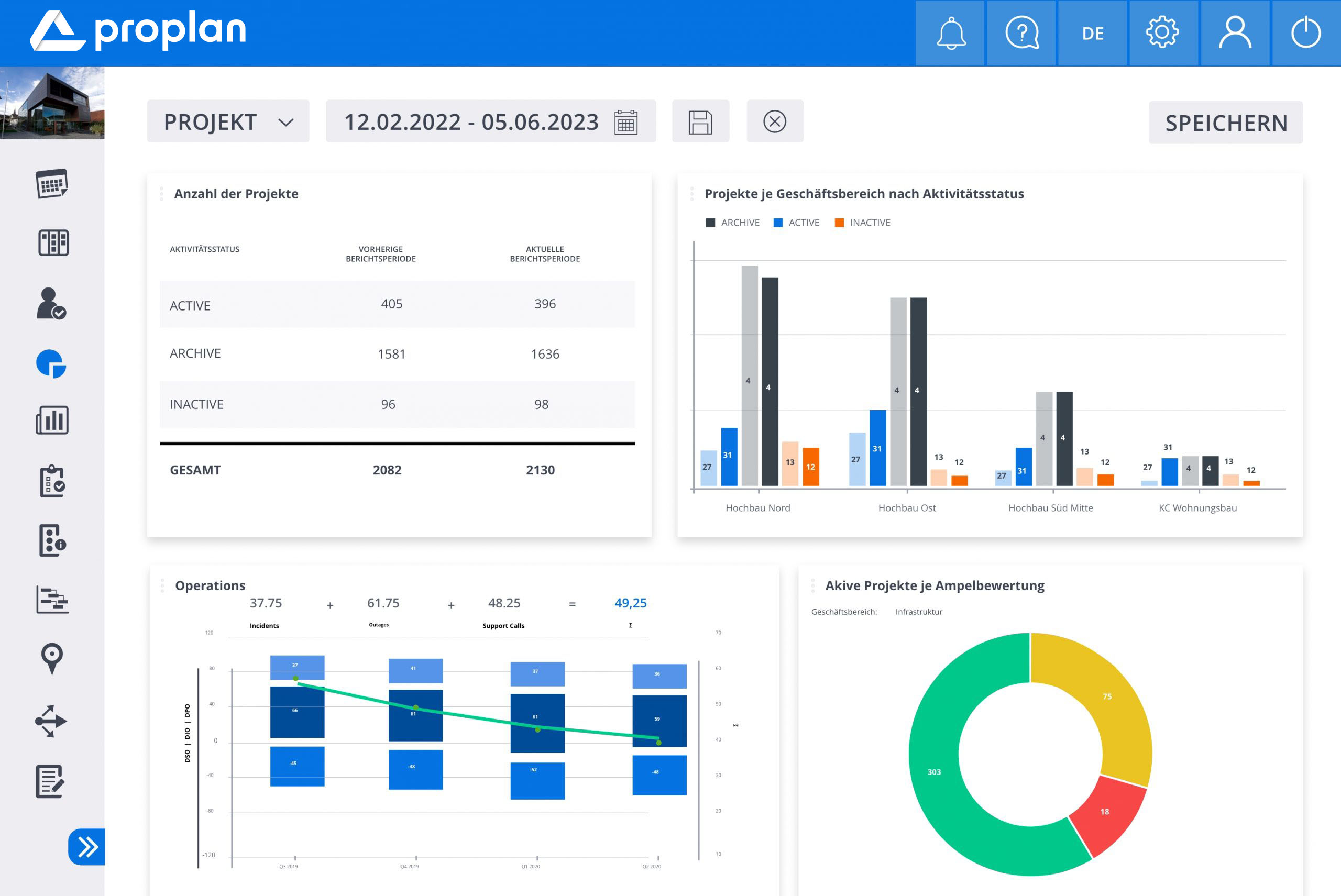Viewport: 1341px width, 896px height.
Task: Open the user profile icon
Action: pos(1234,33)
